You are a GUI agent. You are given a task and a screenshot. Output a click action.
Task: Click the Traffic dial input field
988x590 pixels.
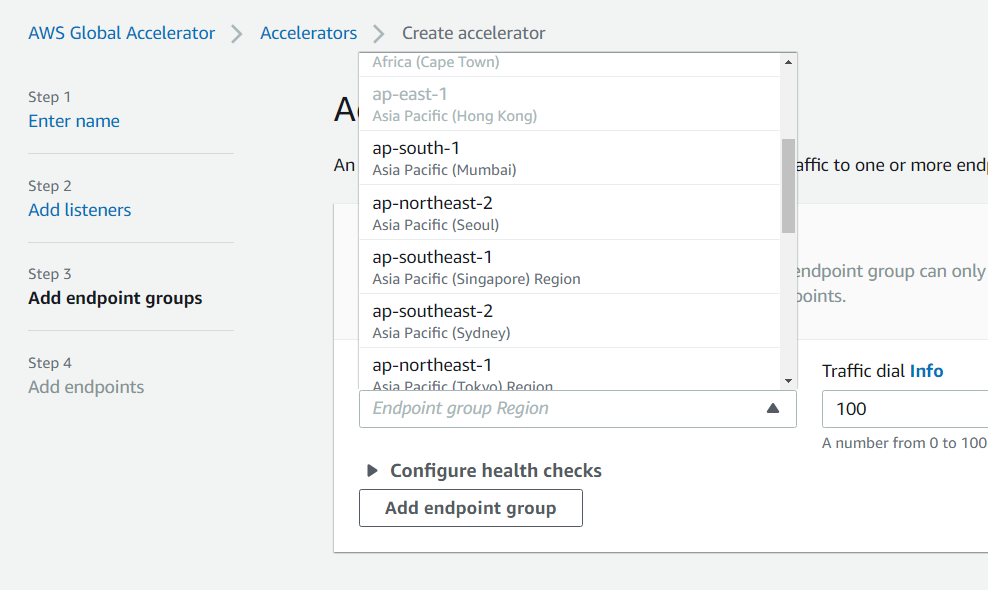click(x=900, y=409)
